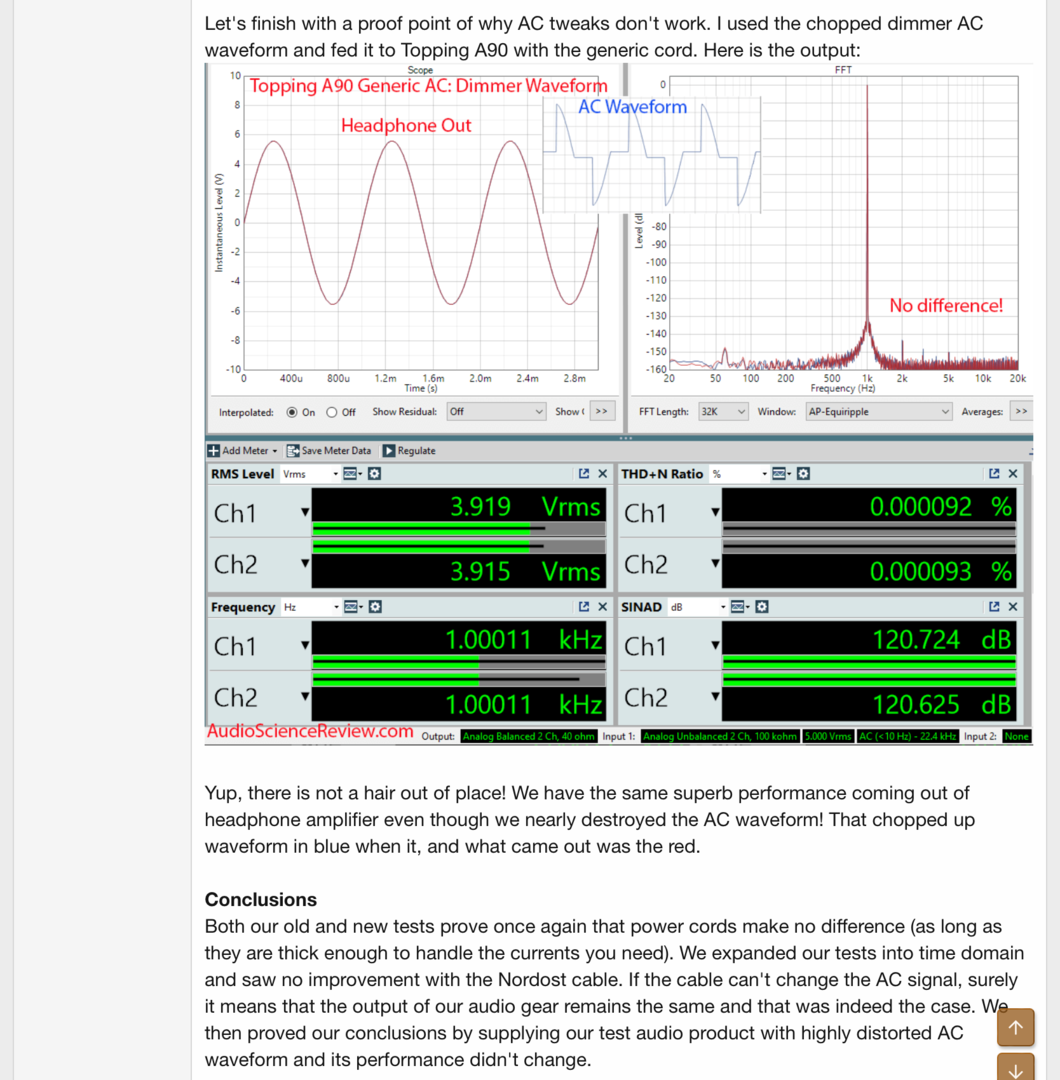1060x1080 pixels.
Task: Expand SINAD Ch1 channel arrow
Action: [715, 645]
